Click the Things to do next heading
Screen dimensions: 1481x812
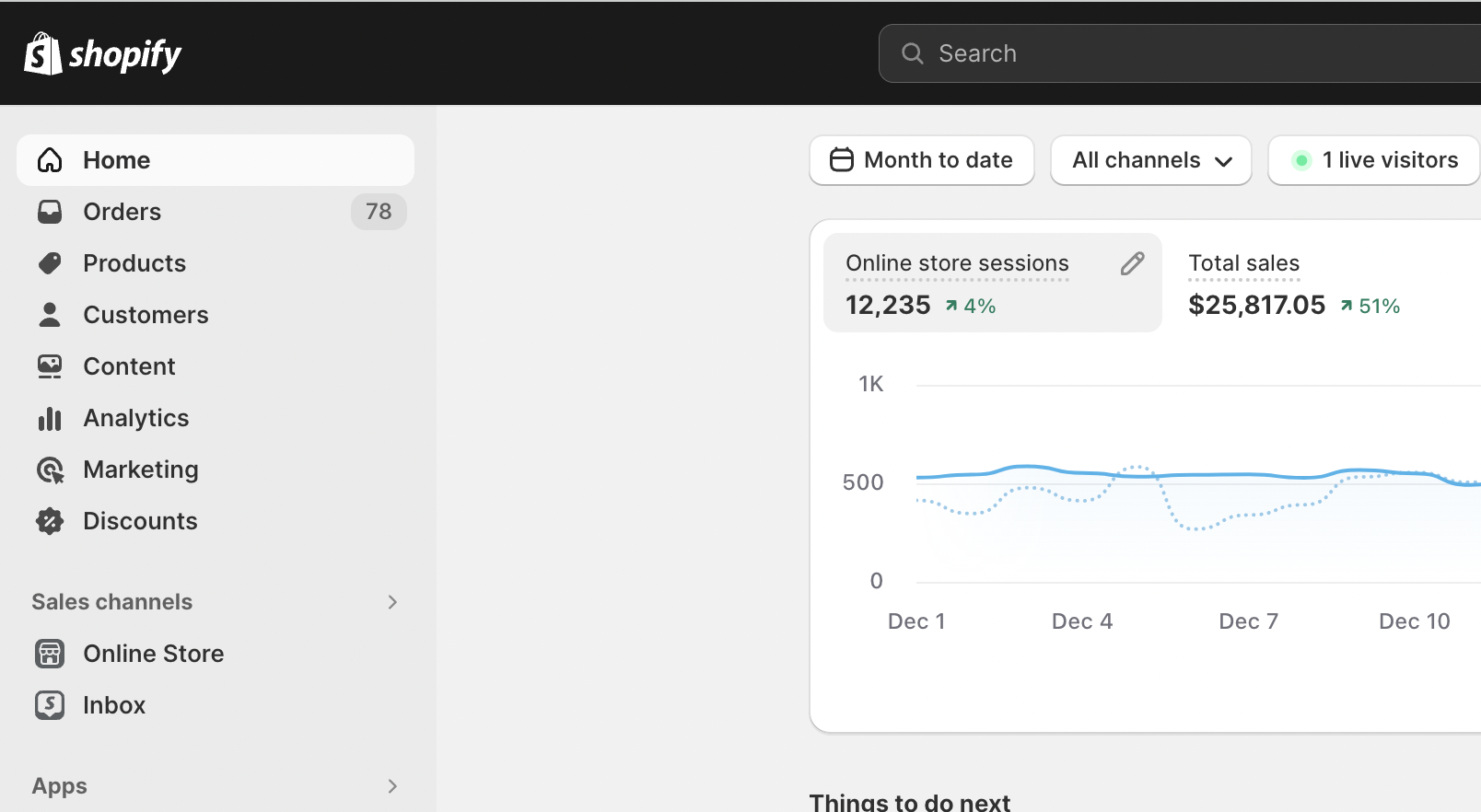tap(910, 802)
